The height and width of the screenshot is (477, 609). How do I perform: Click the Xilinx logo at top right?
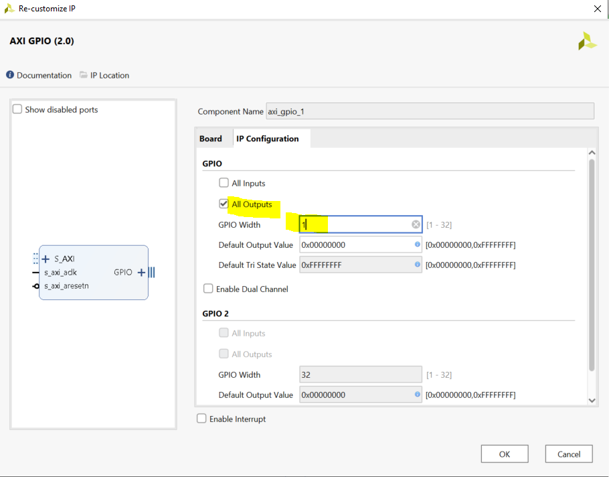click(x=587, y=41)
